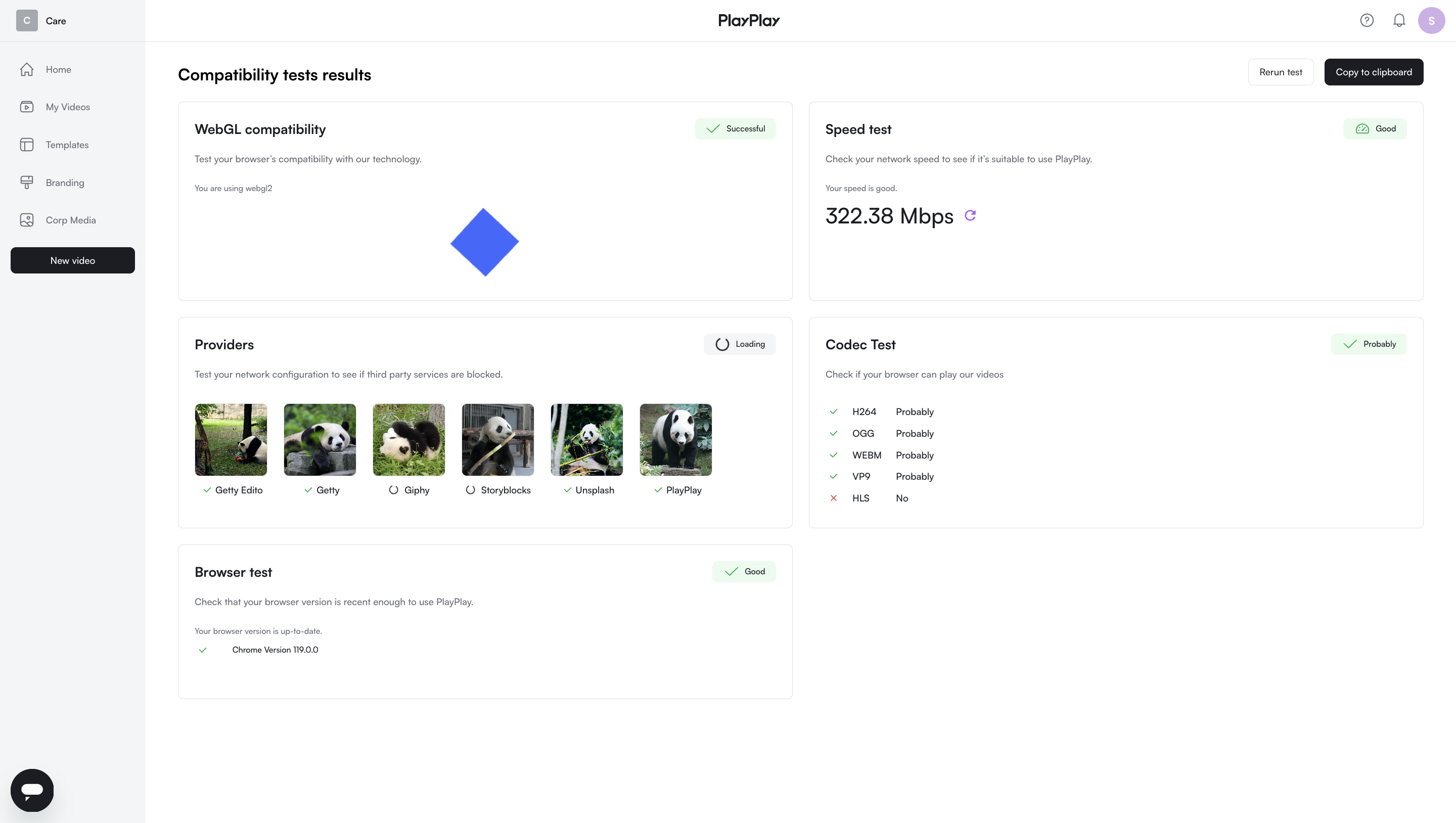Click the Home sidebar icon
This screenshot has height=823, width=1456.
coord(27,70)
